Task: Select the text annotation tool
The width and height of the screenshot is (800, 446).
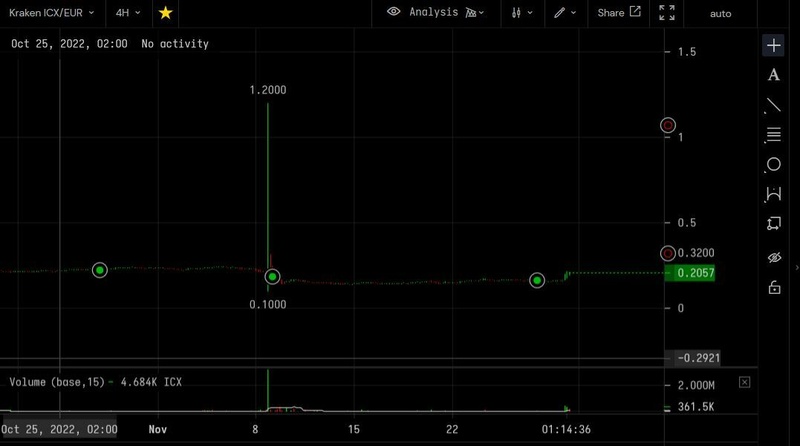Action: [x=773, y=75]
